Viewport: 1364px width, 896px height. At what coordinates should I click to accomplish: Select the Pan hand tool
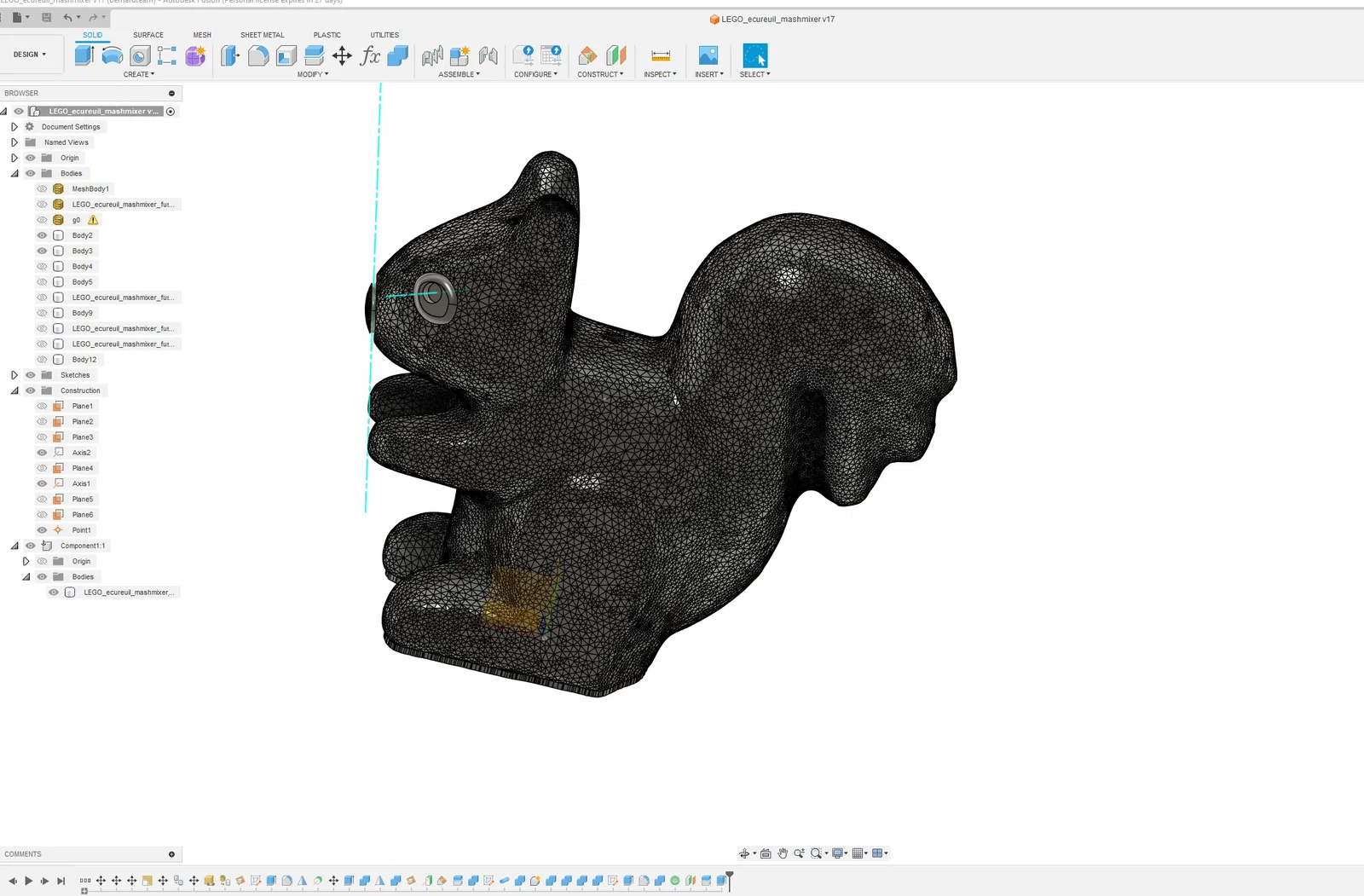(x=783, y=853)
